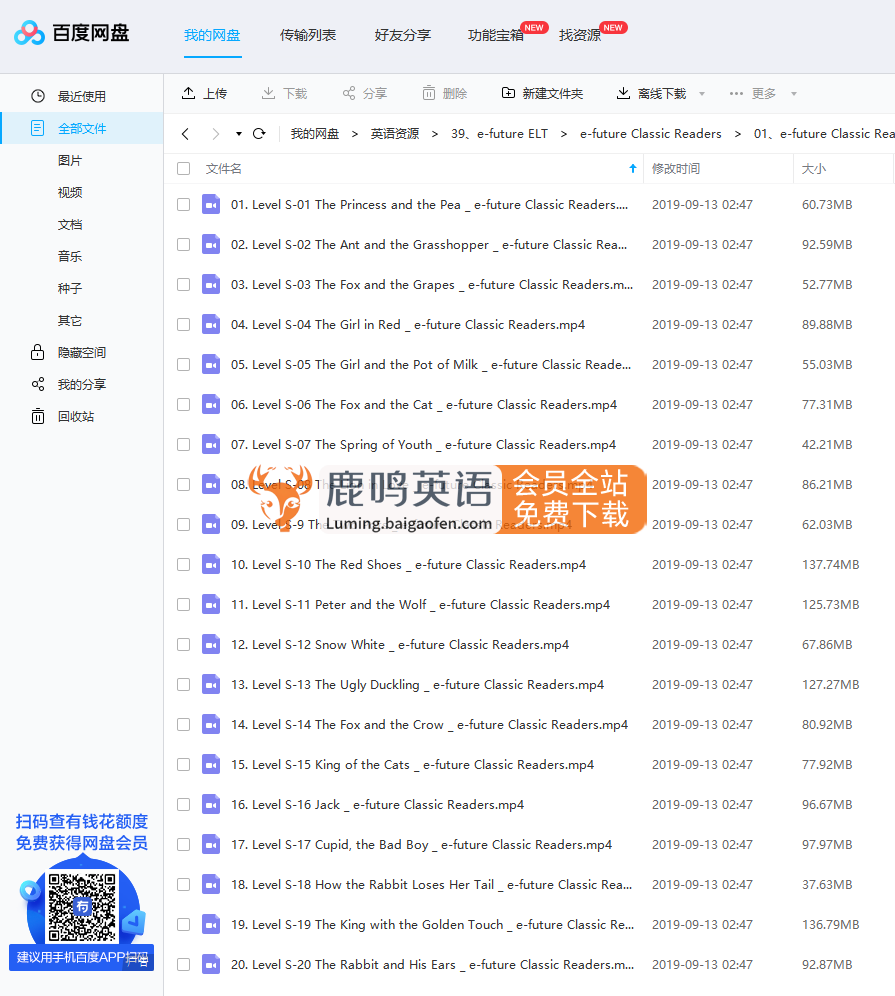
Task: Click the 下载 download button
Action: pyautogui.click(x=284, y=93)
